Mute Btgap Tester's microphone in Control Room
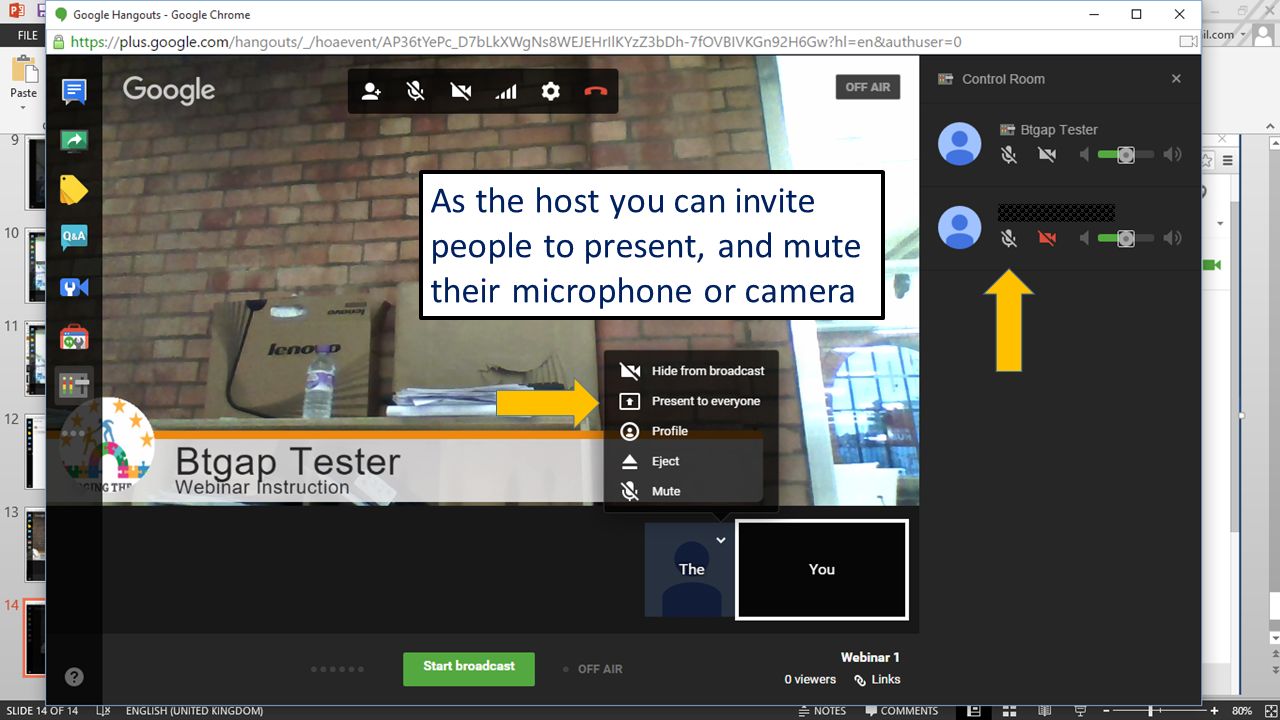 tap(1010, 154)
